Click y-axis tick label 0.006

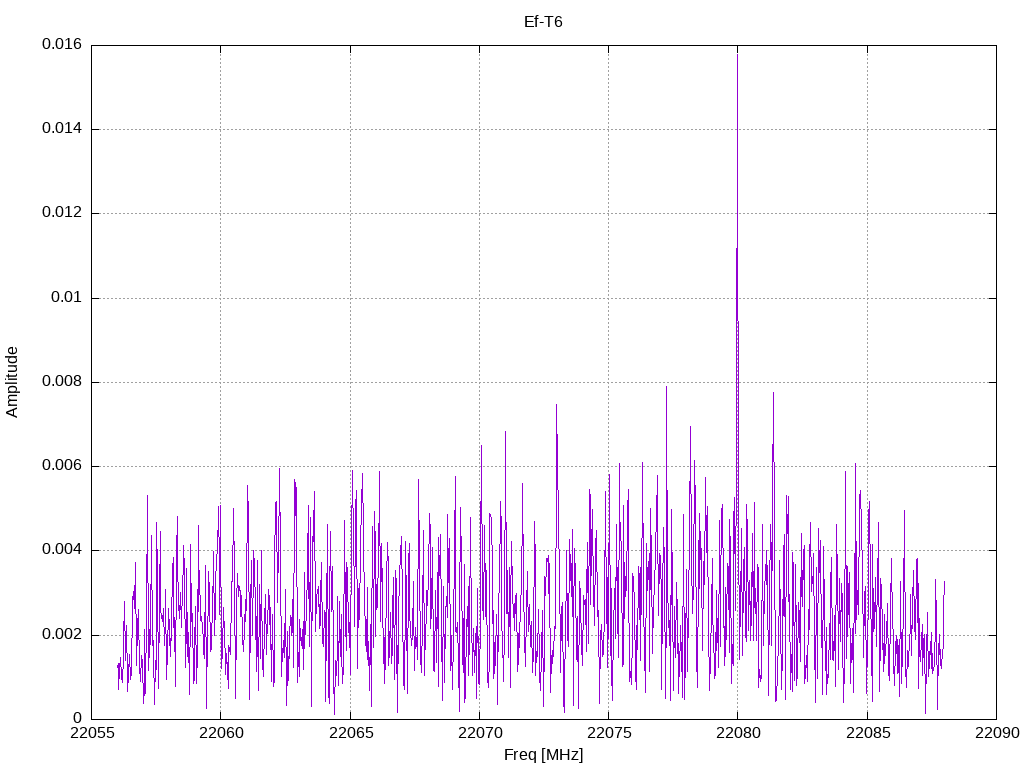click(62, 466)
